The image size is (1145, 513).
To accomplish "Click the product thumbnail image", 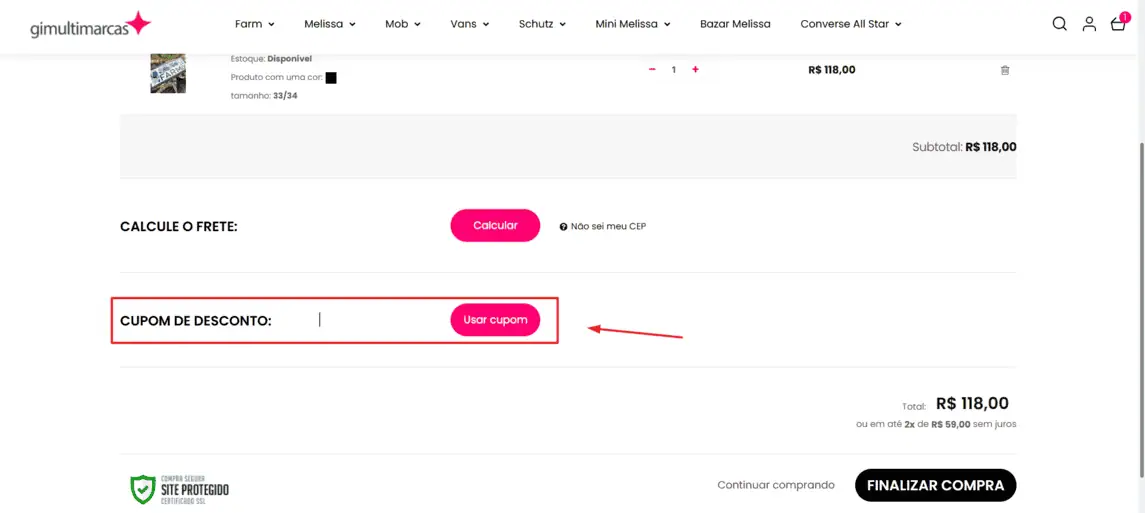I will pyautogui.click(x=168, y=73).
